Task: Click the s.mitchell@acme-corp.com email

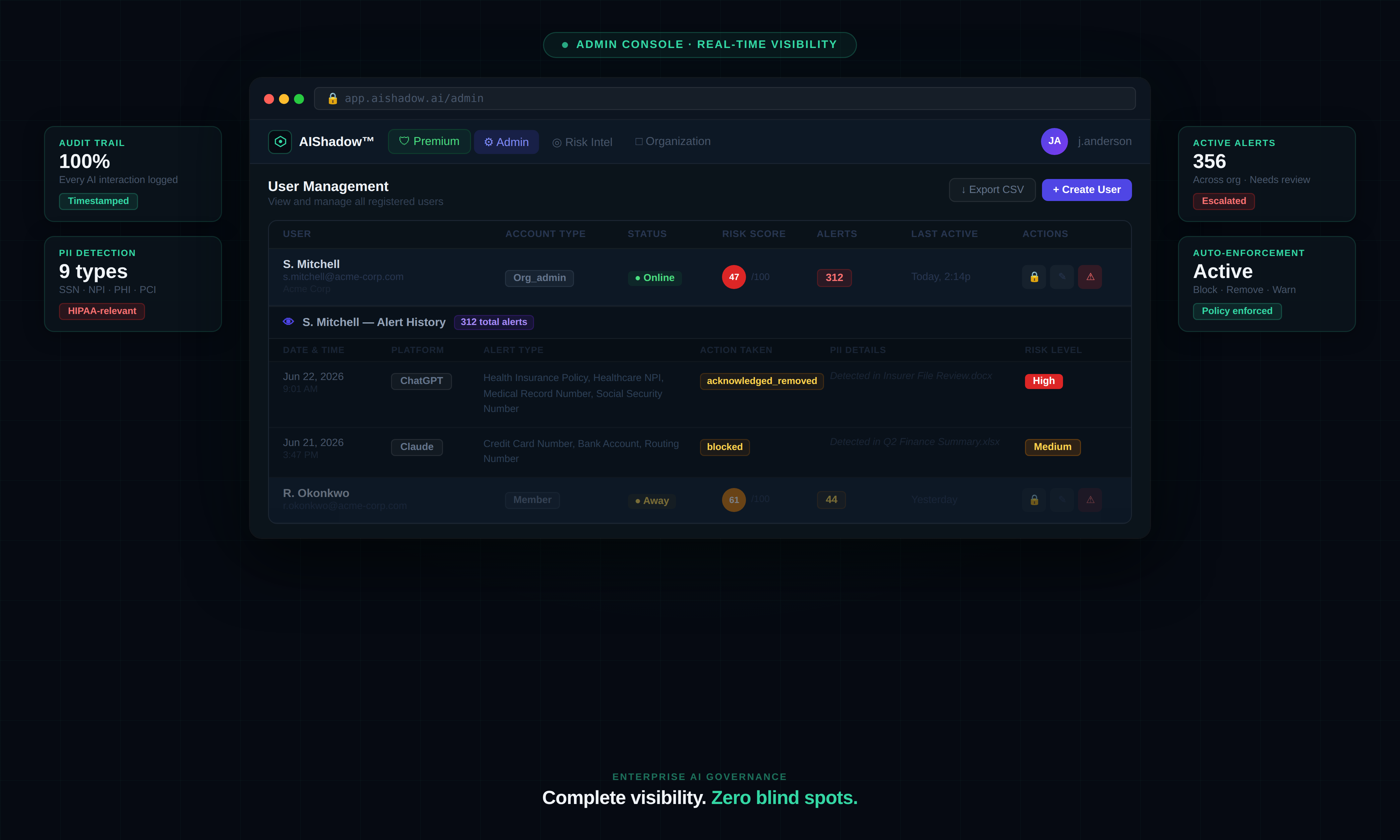Action: [x=343, y=277]
